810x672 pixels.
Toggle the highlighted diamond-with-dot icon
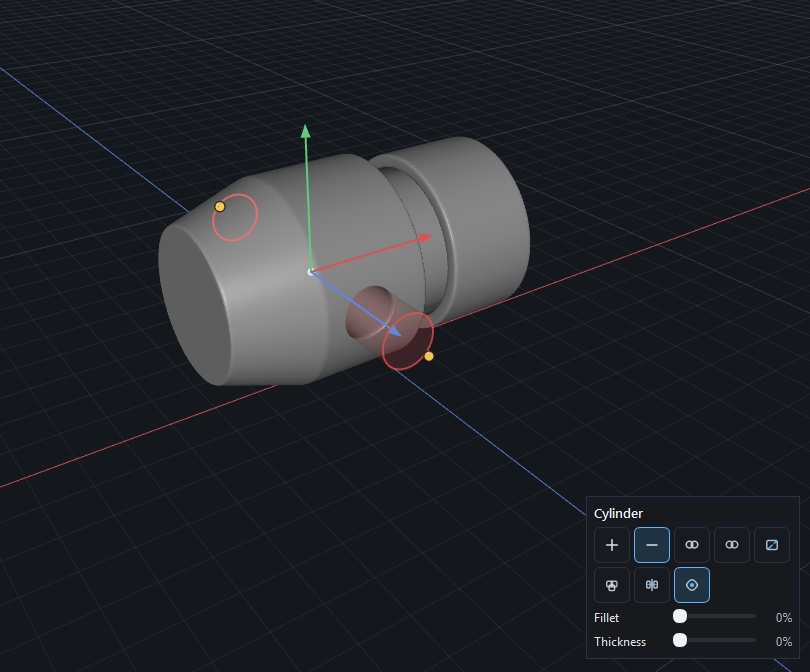click(692, 585)
